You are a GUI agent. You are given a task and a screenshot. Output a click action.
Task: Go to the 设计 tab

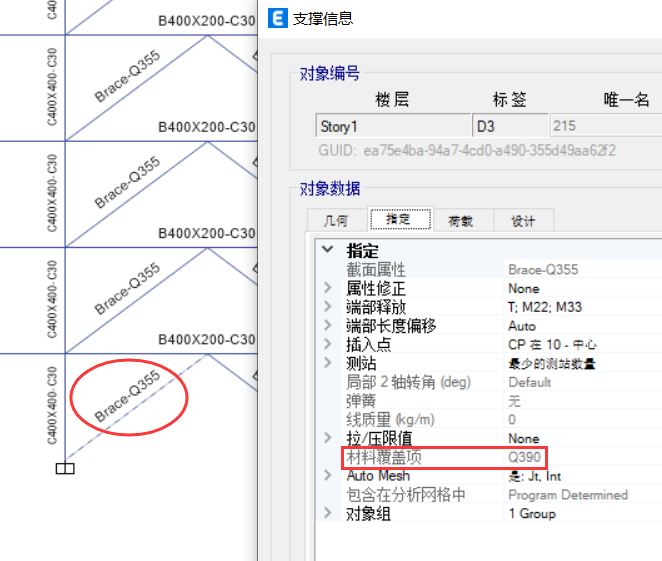click(522, 221)
